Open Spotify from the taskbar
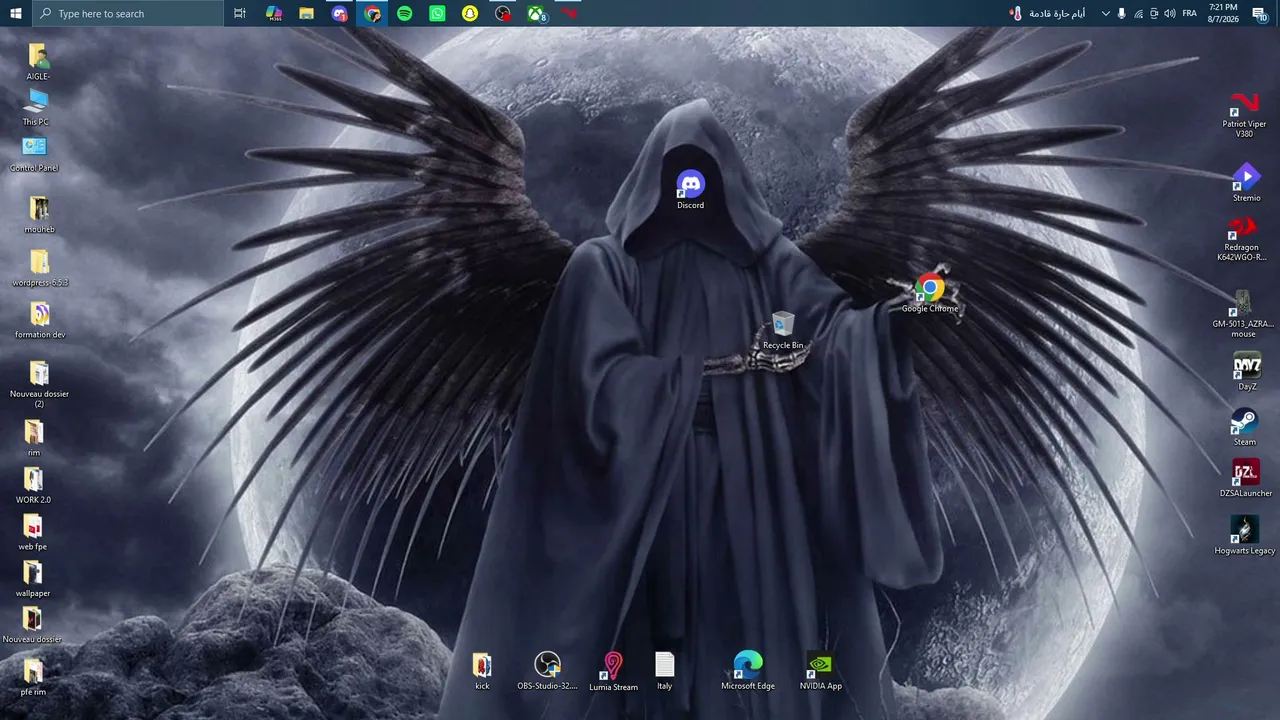The image size is (1280, 720). [405, 13]
